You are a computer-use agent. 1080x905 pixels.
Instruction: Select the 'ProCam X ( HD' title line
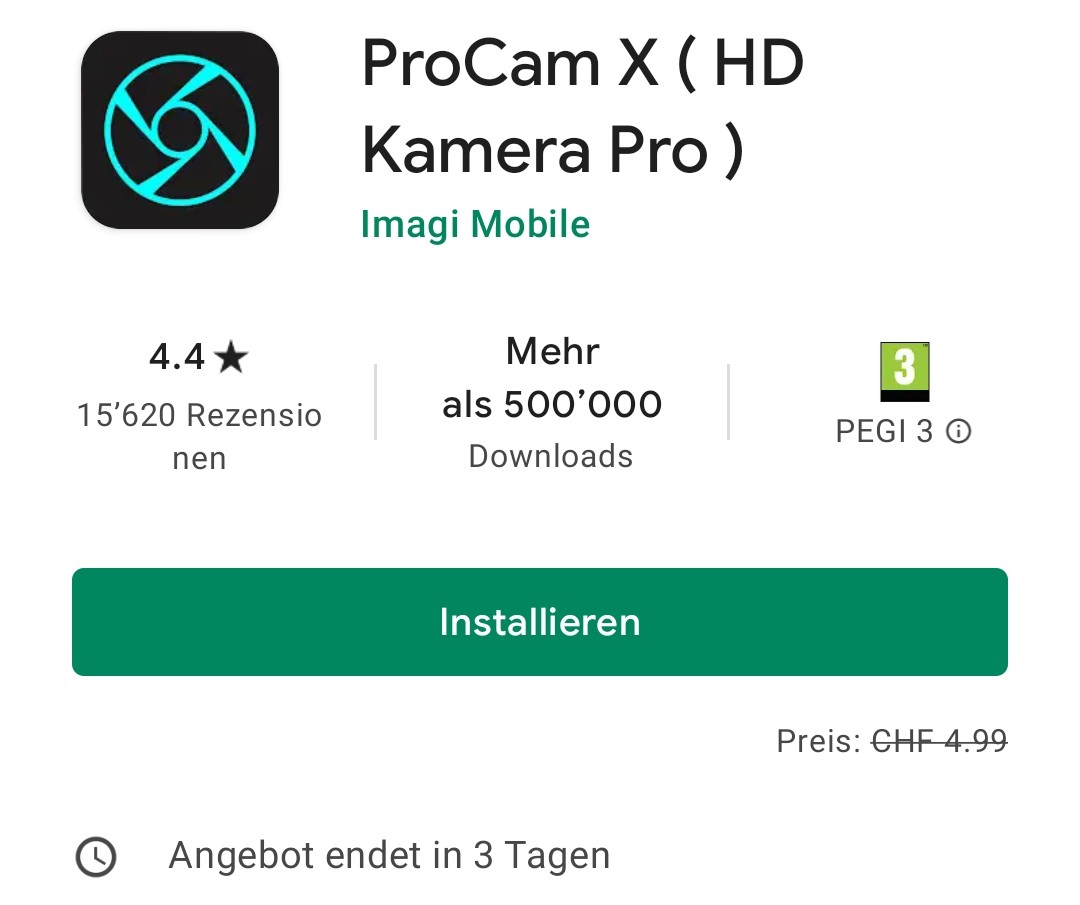coord(583,64)
